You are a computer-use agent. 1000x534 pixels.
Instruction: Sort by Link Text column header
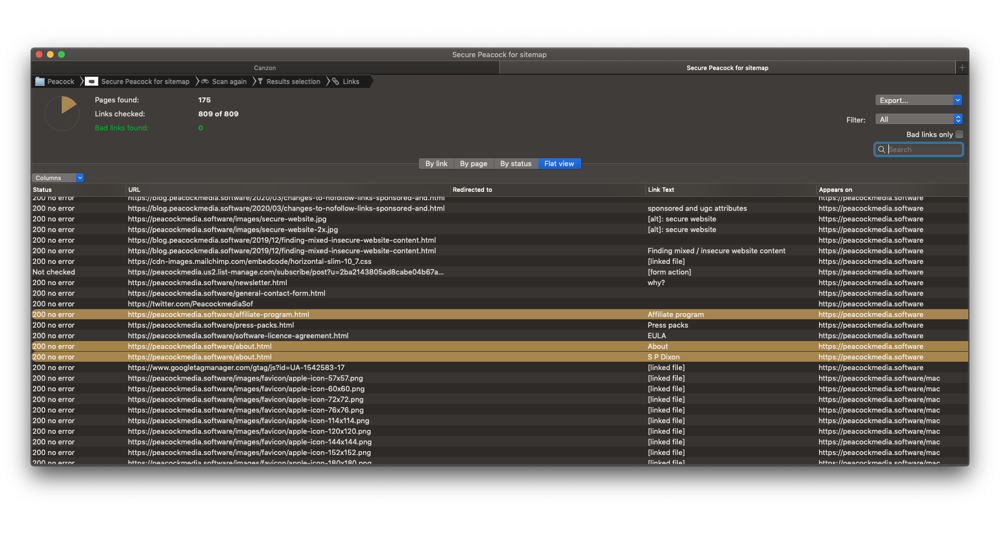[x=731, y=189]
